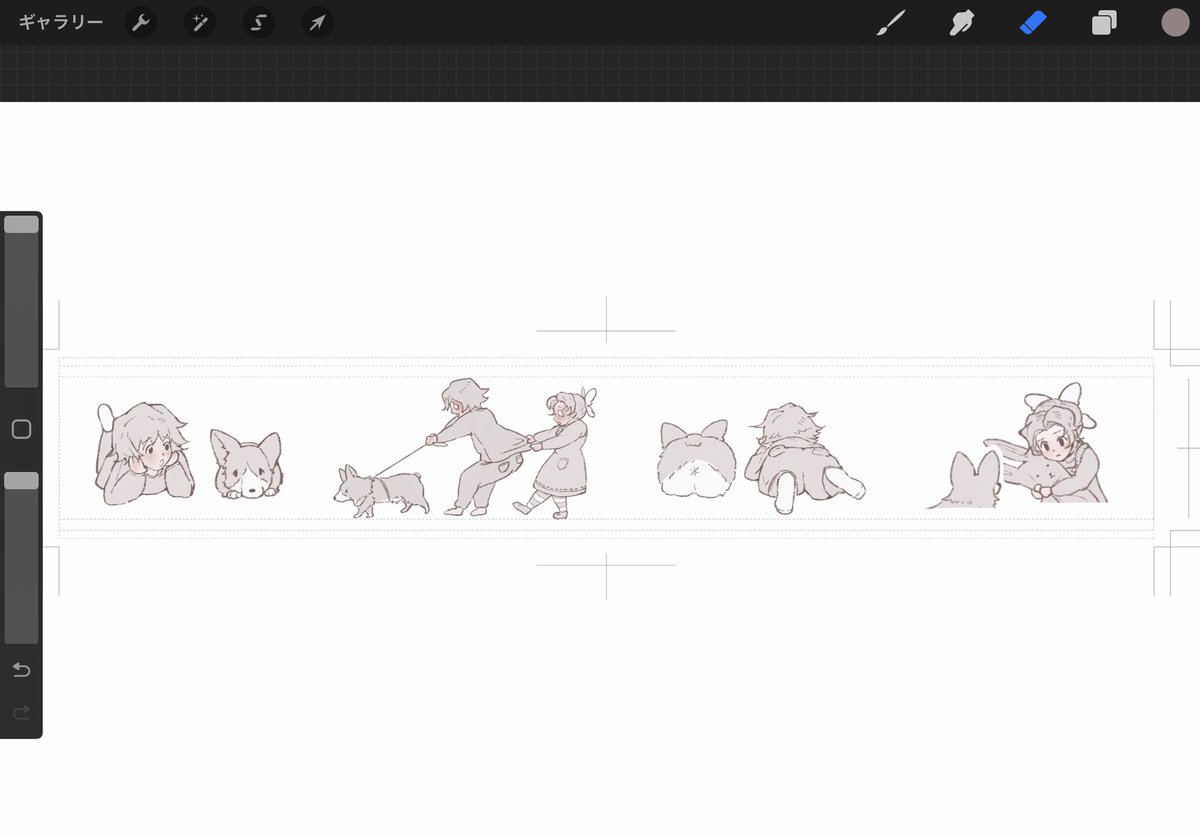The image size is (1200, 834).
Task: Open the active color picker circle
Action: [x=1175, y=22]
